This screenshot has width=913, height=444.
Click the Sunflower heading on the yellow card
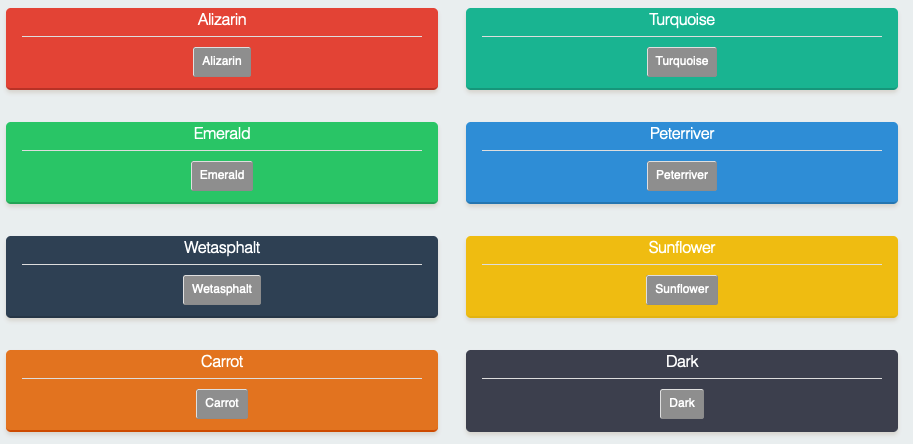681,248
